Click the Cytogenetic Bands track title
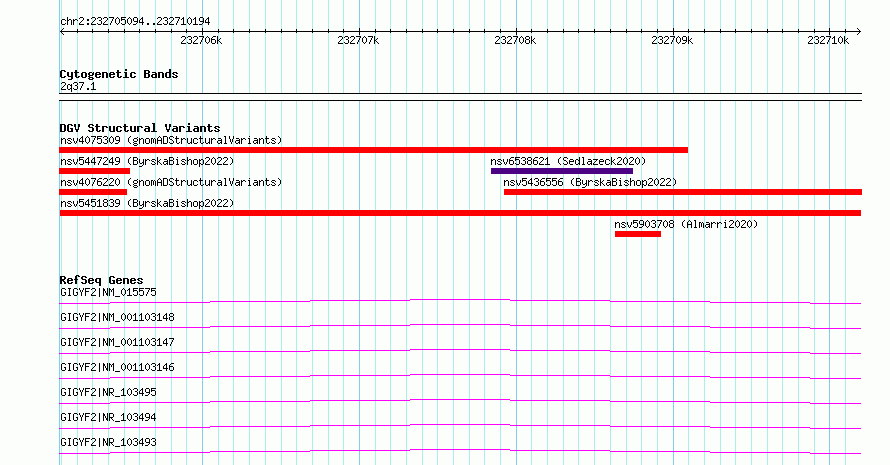This screenshot has width=890, height=465. point(119,74)
